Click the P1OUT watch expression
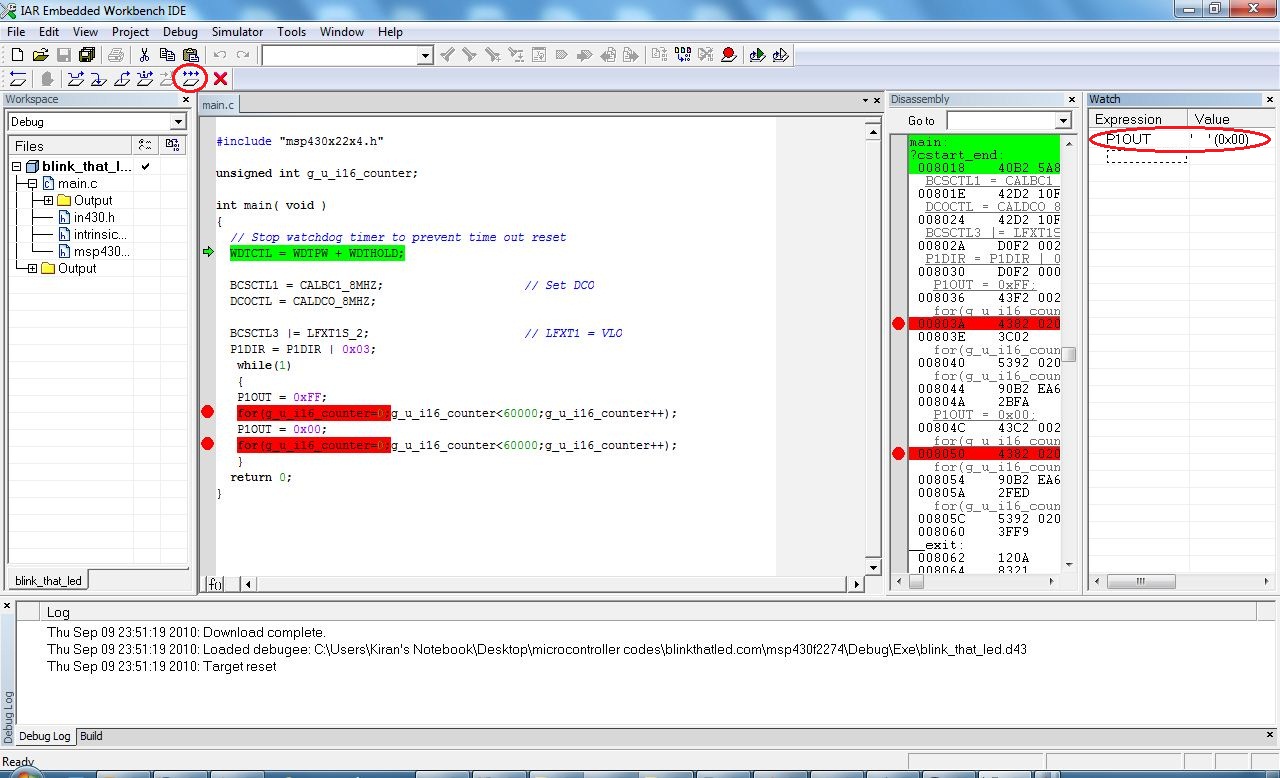Image resolution: width=1280 pixels, height=778 pixels. pyautogui.click(x=1128, y=139)
